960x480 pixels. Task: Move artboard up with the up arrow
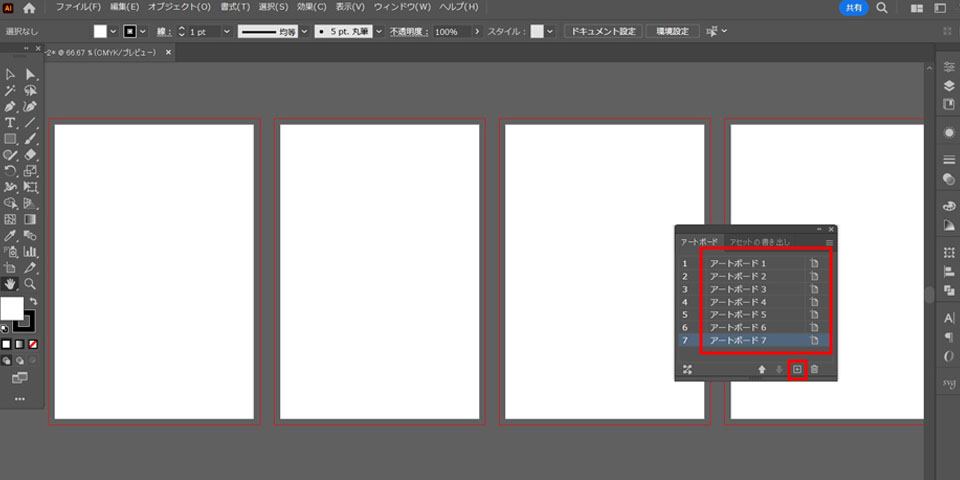(x=762, y=370)
